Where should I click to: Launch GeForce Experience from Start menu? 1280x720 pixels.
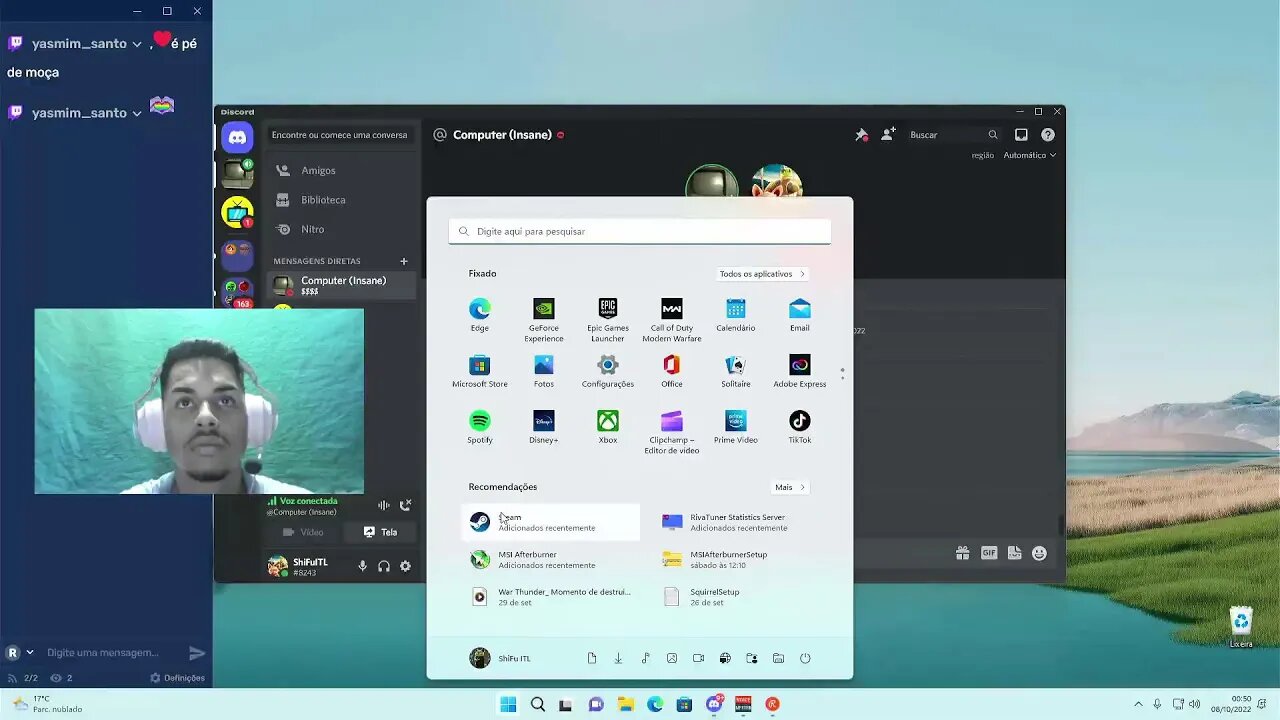544,320
